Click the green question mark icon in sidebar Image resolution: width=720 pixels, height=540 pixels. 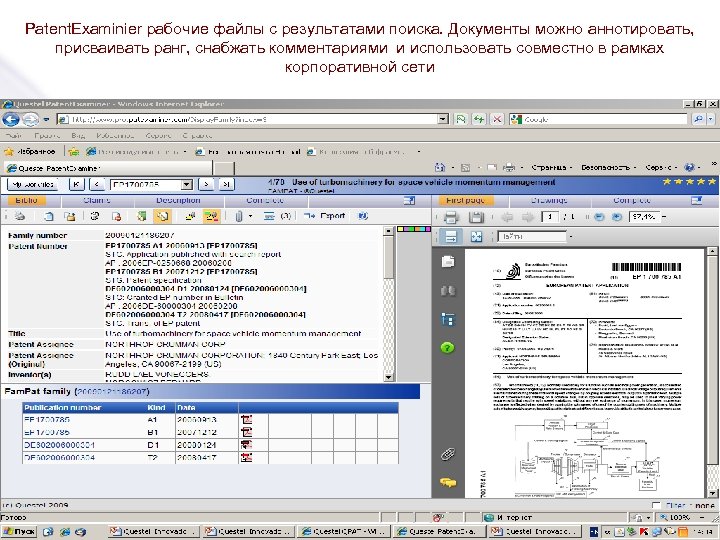[x=448, y=348]
